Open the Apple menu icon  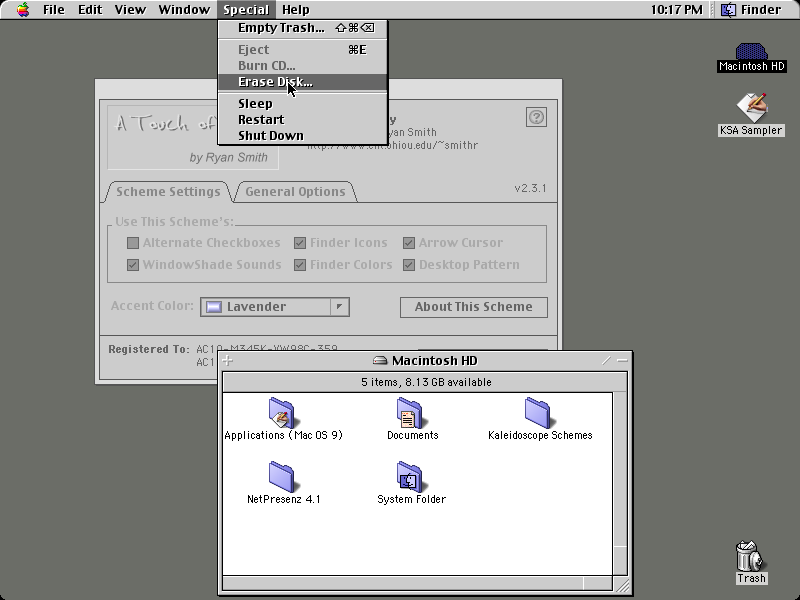coord(22,10)
